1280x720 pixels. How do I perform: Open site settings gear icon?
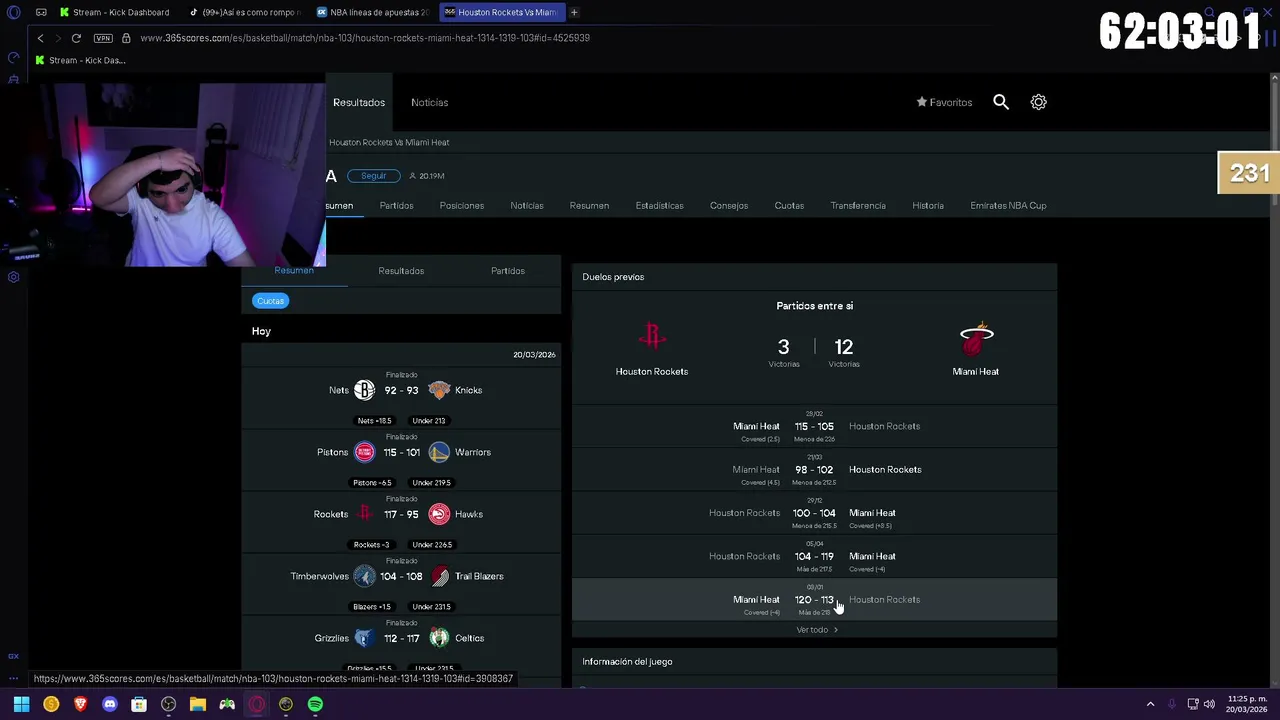click(x=1039, y=102)
